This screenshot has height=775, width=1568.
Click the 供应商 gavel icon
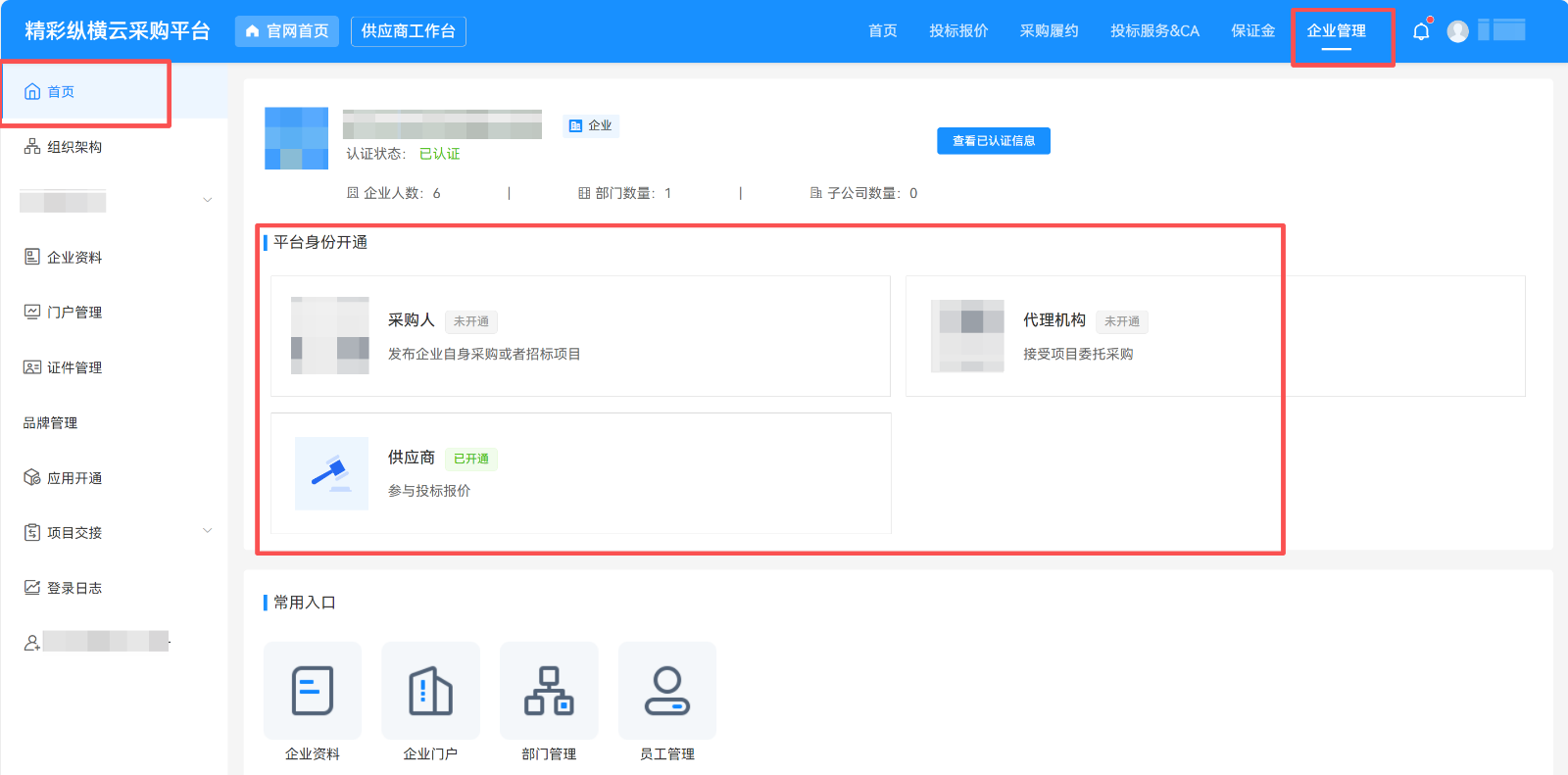331,473
